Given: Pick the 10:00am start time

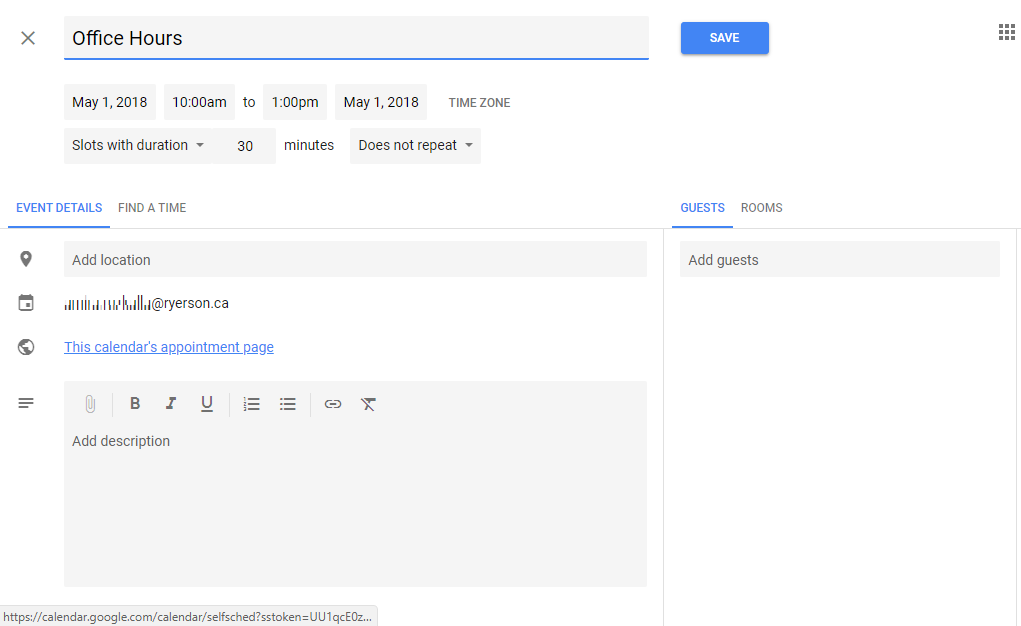Looking at the screenshot, I should point(199,102).
